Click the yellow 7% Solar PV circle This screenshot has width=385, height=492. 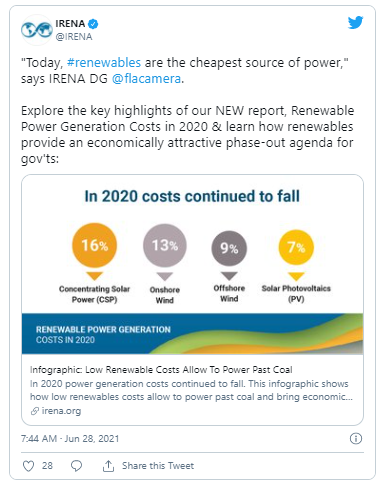pyautogui.click(x=296, y=247)
